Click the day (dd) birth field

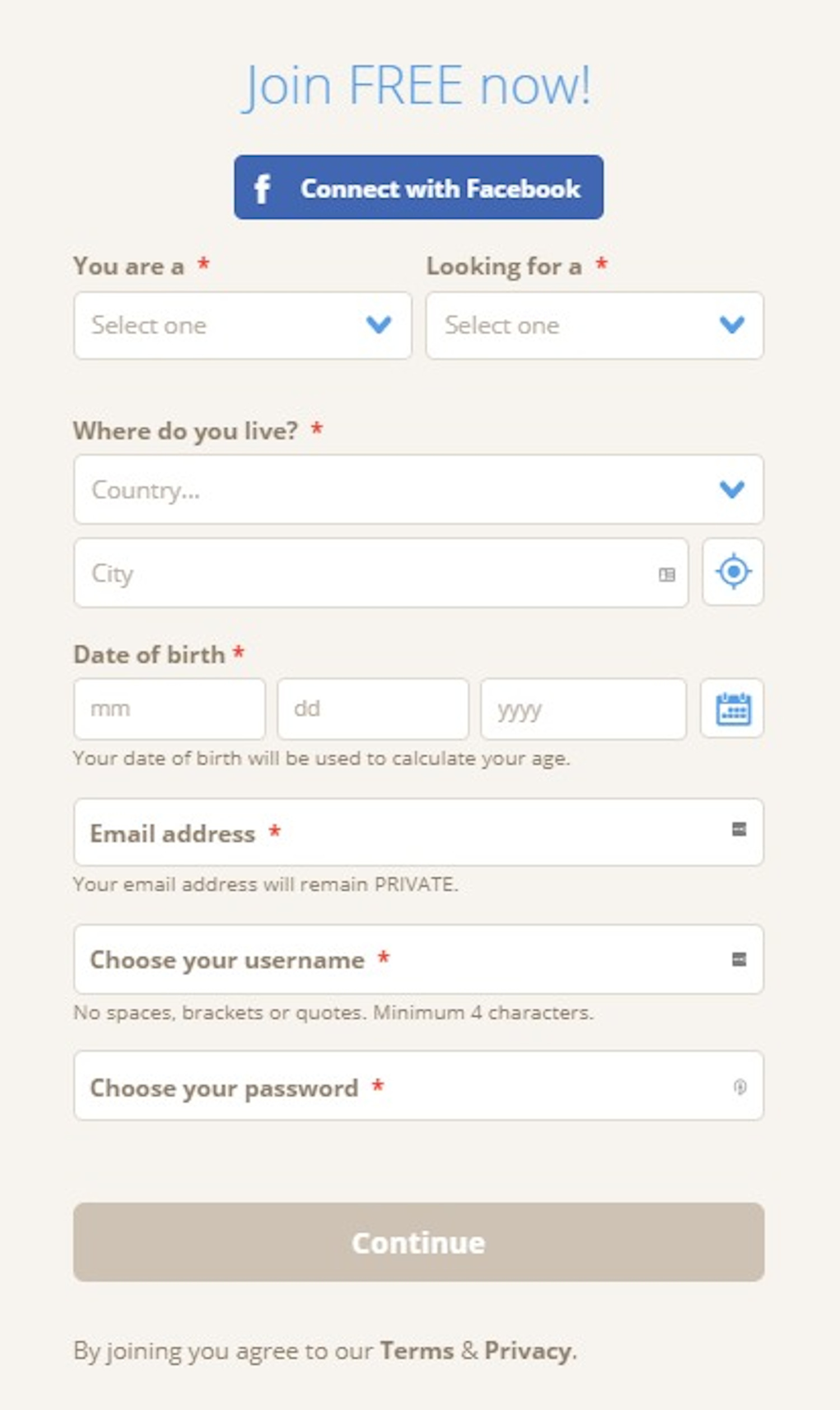point(372,709)
